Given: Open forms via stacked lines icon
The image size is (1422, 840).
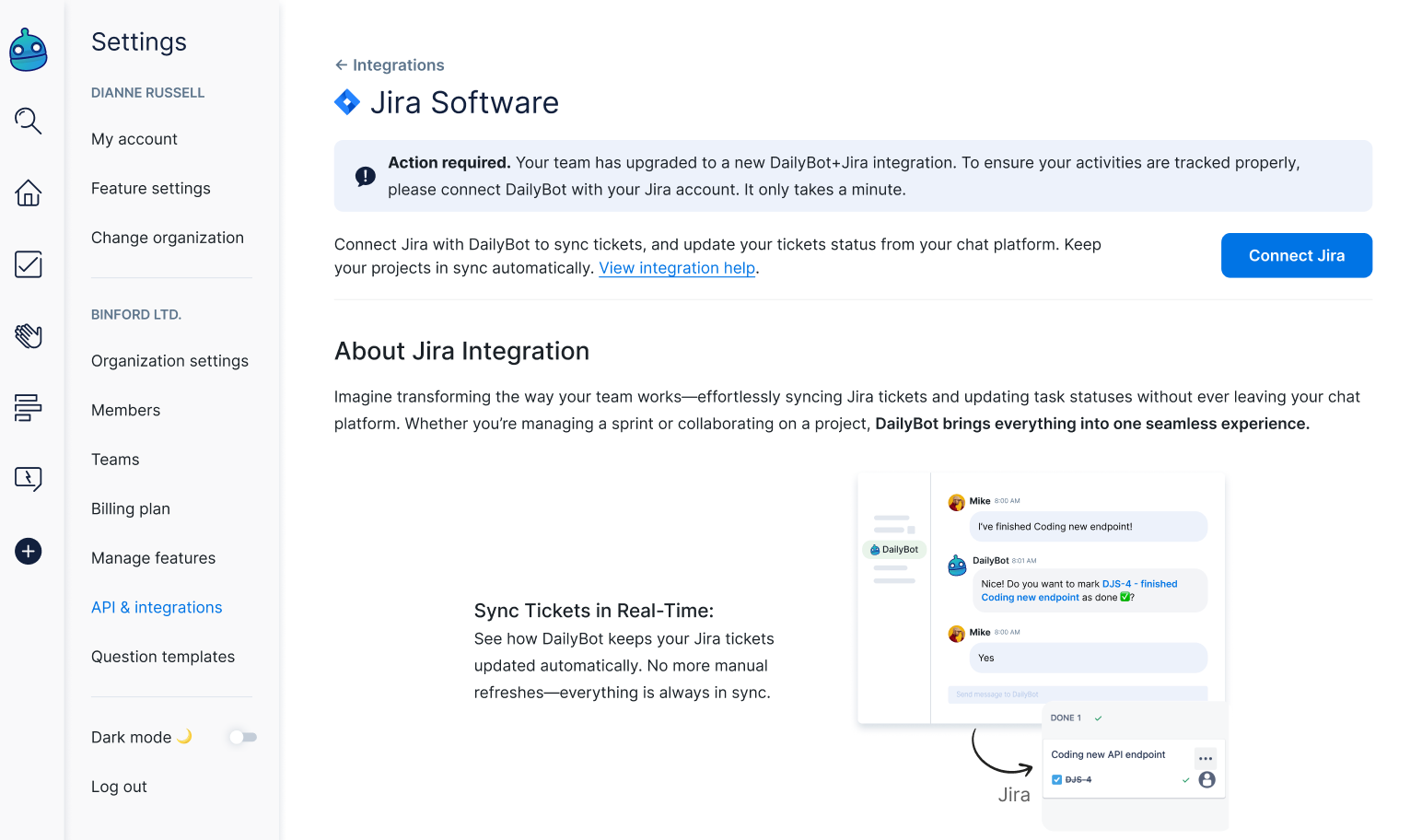Looking at the screenshot, I should (29, 407).
